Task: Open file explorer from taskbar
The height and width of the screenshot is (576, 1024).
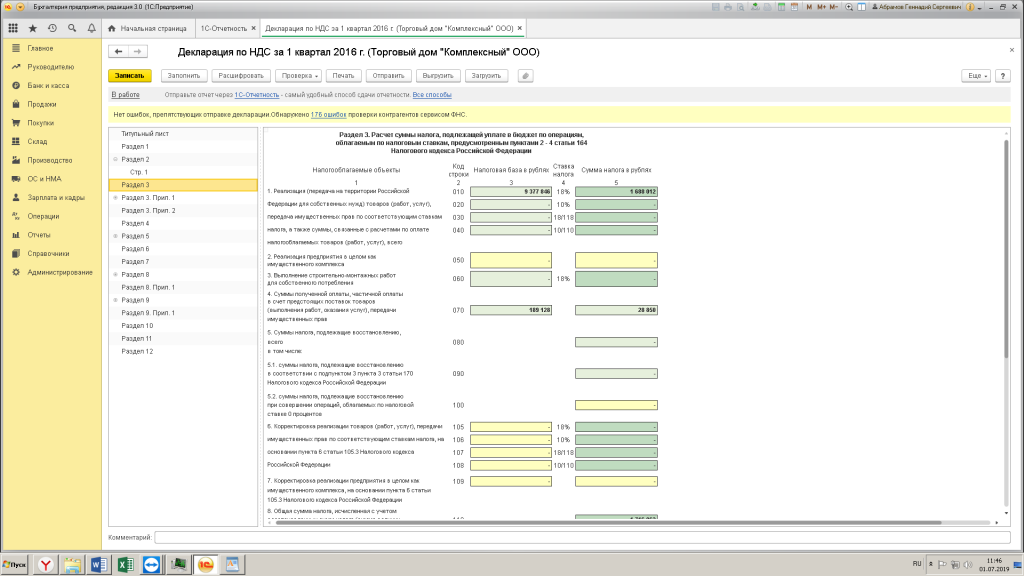Action: click(72, 564)
